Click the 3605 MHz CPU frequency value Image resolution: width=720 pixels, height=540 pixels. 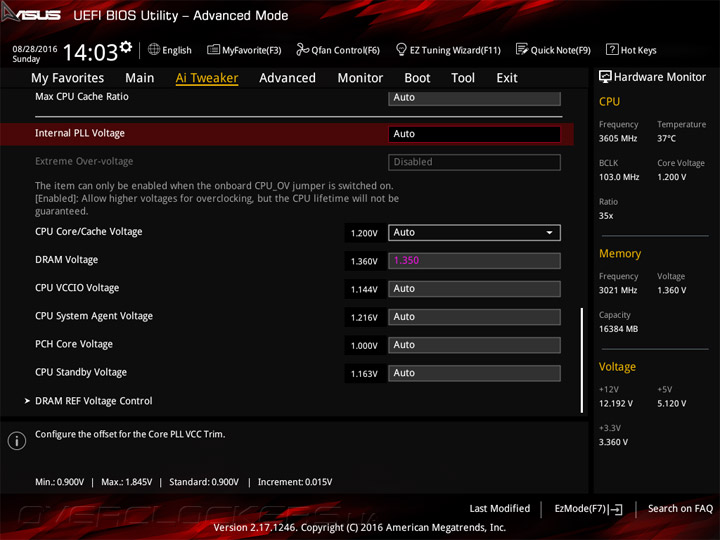pos(618,138)
